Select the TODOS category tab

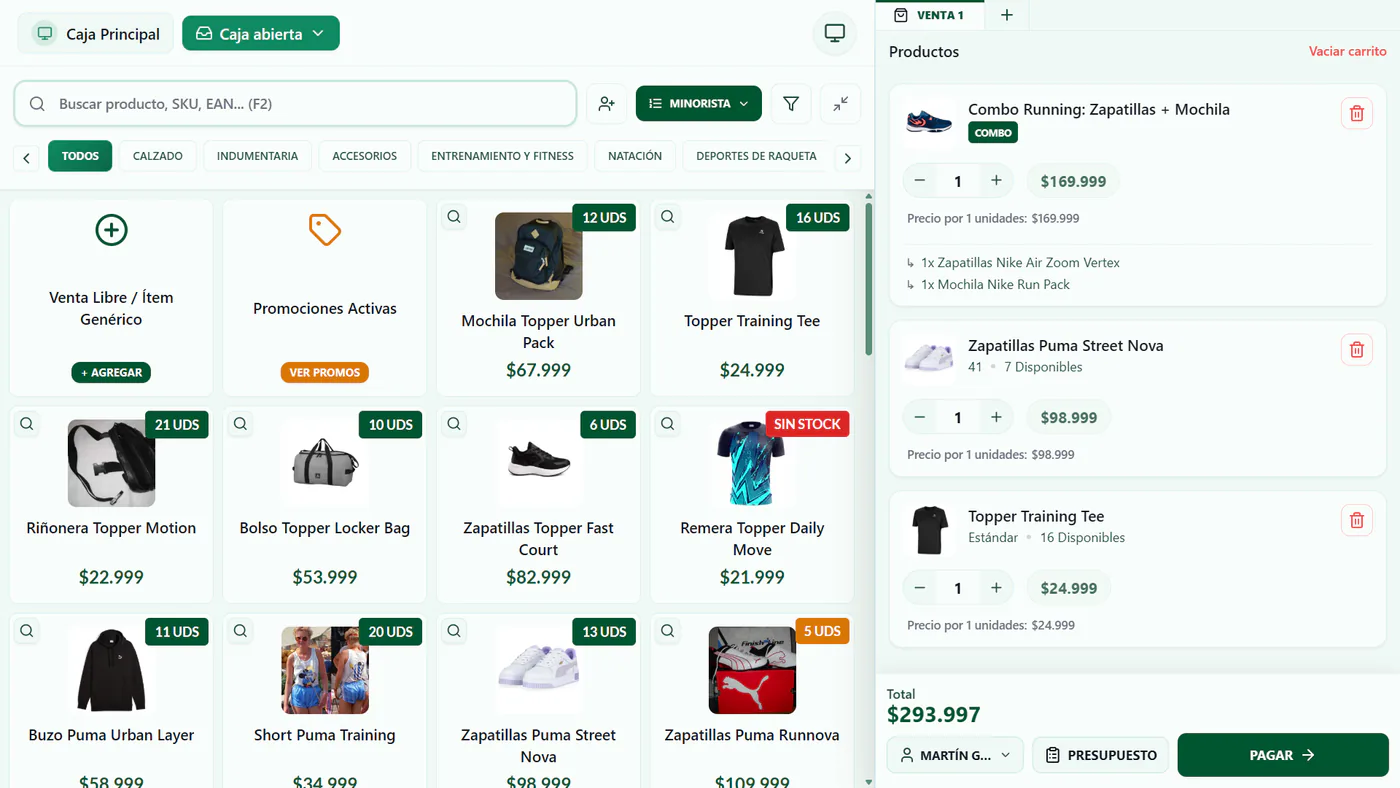tap(80, 156)
